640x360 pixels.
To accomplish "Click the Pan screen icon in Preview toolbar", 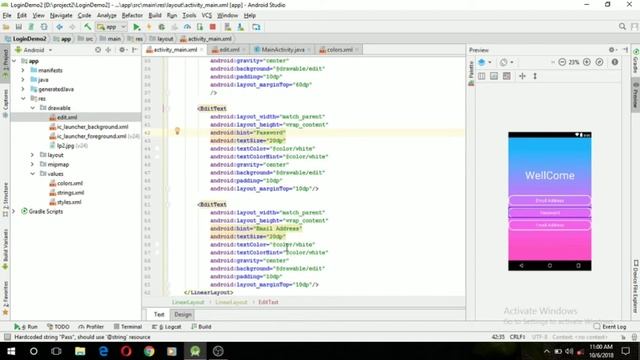I will coord(522,76).
